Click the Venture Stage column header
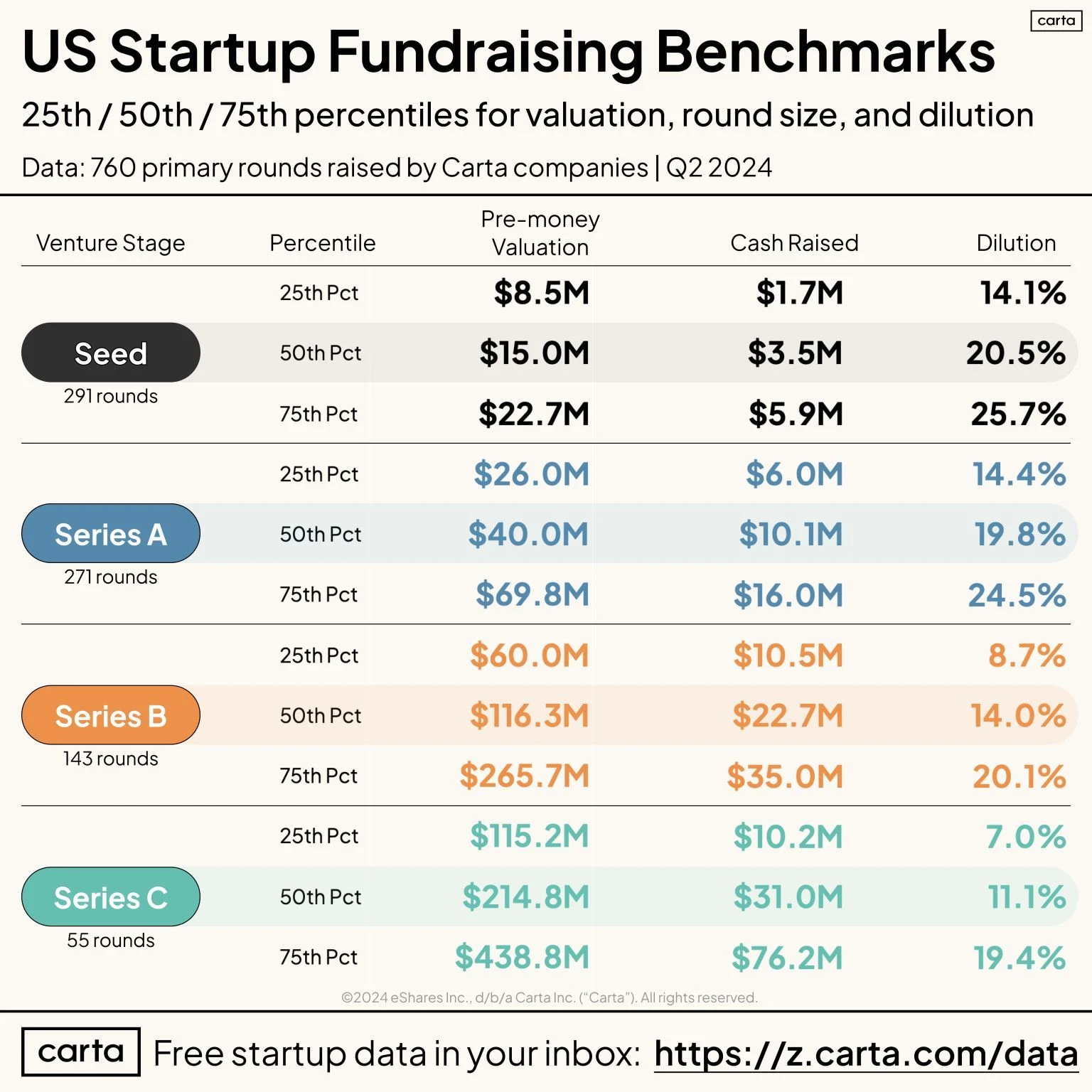This screenshot has height=1092, width=1092. point(111,243)
